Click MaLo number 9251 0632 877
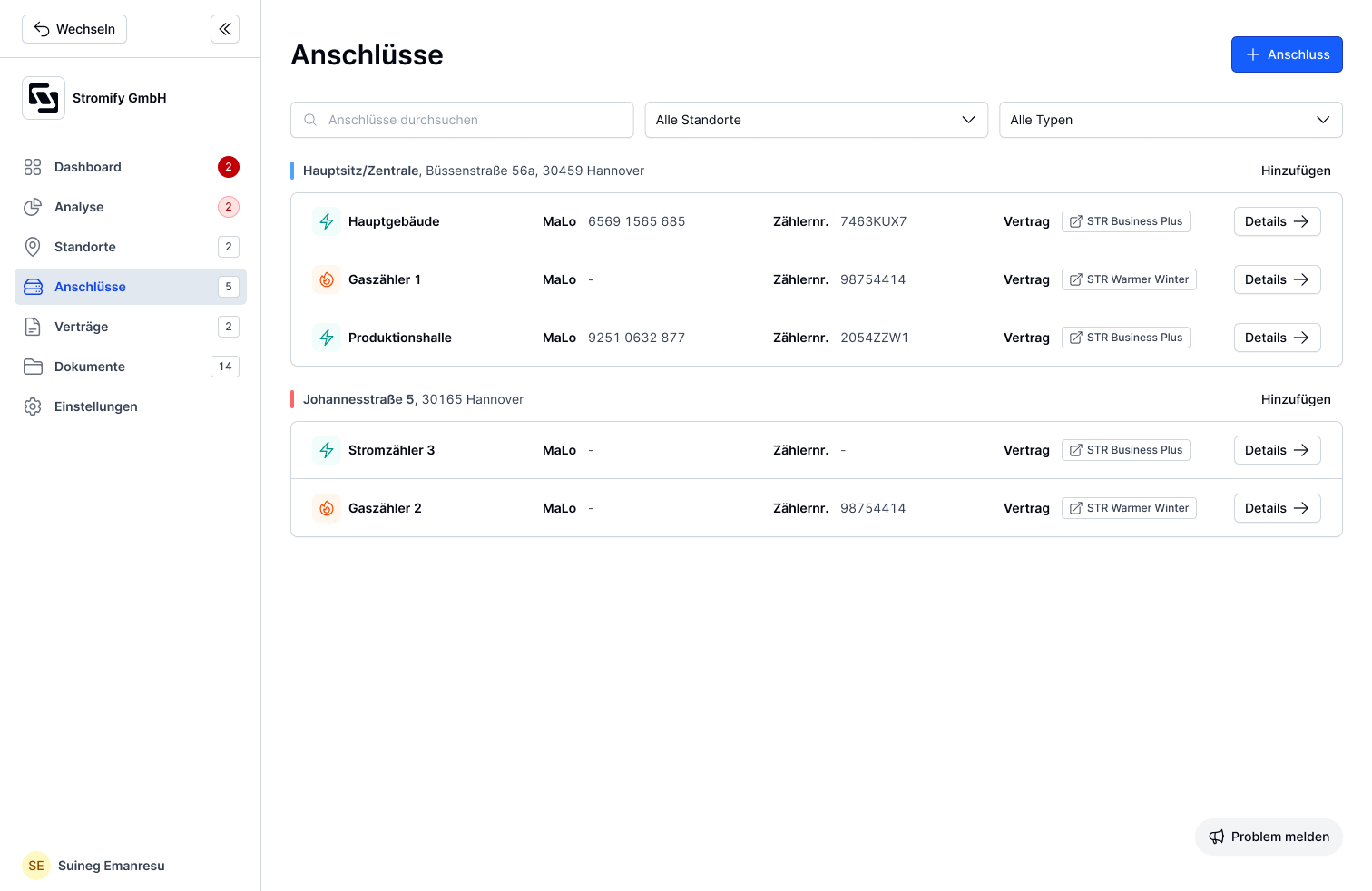 coord(637,338)
